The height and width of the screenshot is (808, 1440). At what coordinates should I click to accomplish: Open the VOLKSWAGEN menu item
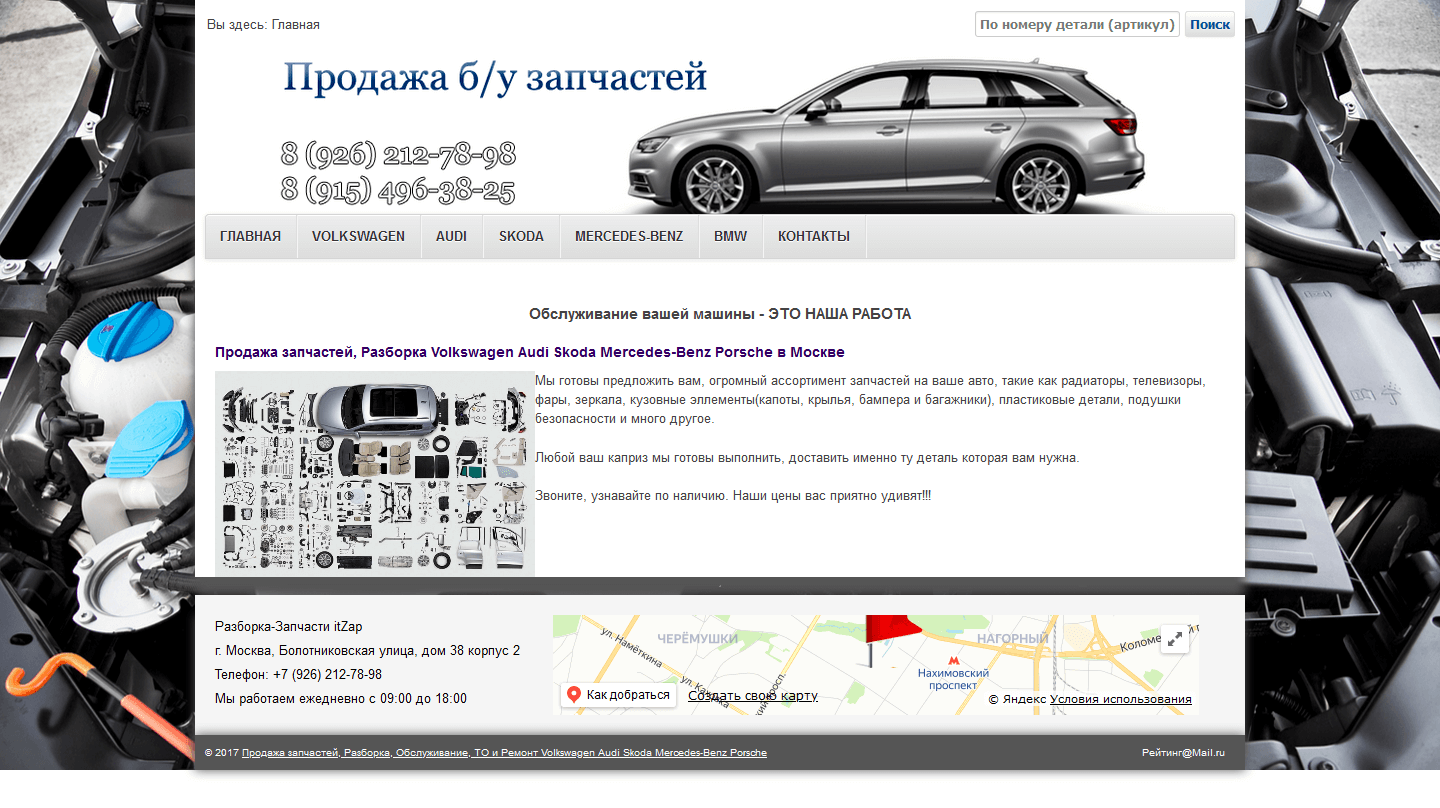pyautogui.click(x=359, y=237)
